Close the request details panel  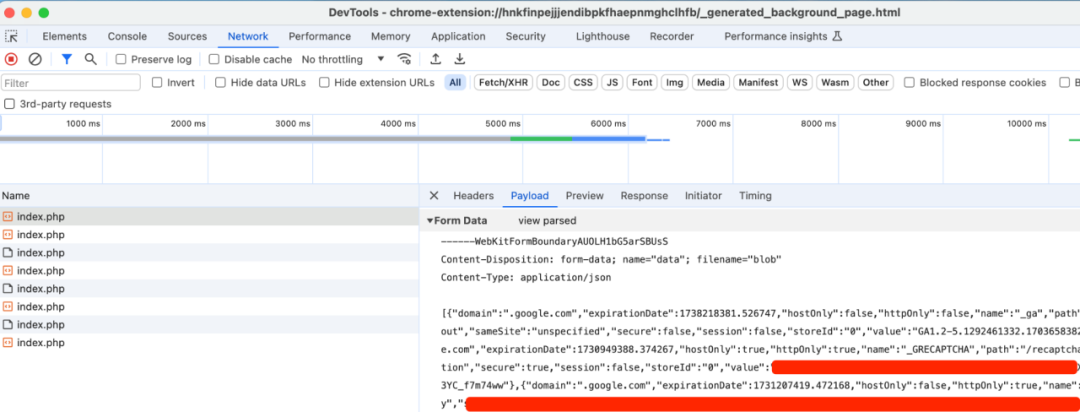(x=434, y=196)
